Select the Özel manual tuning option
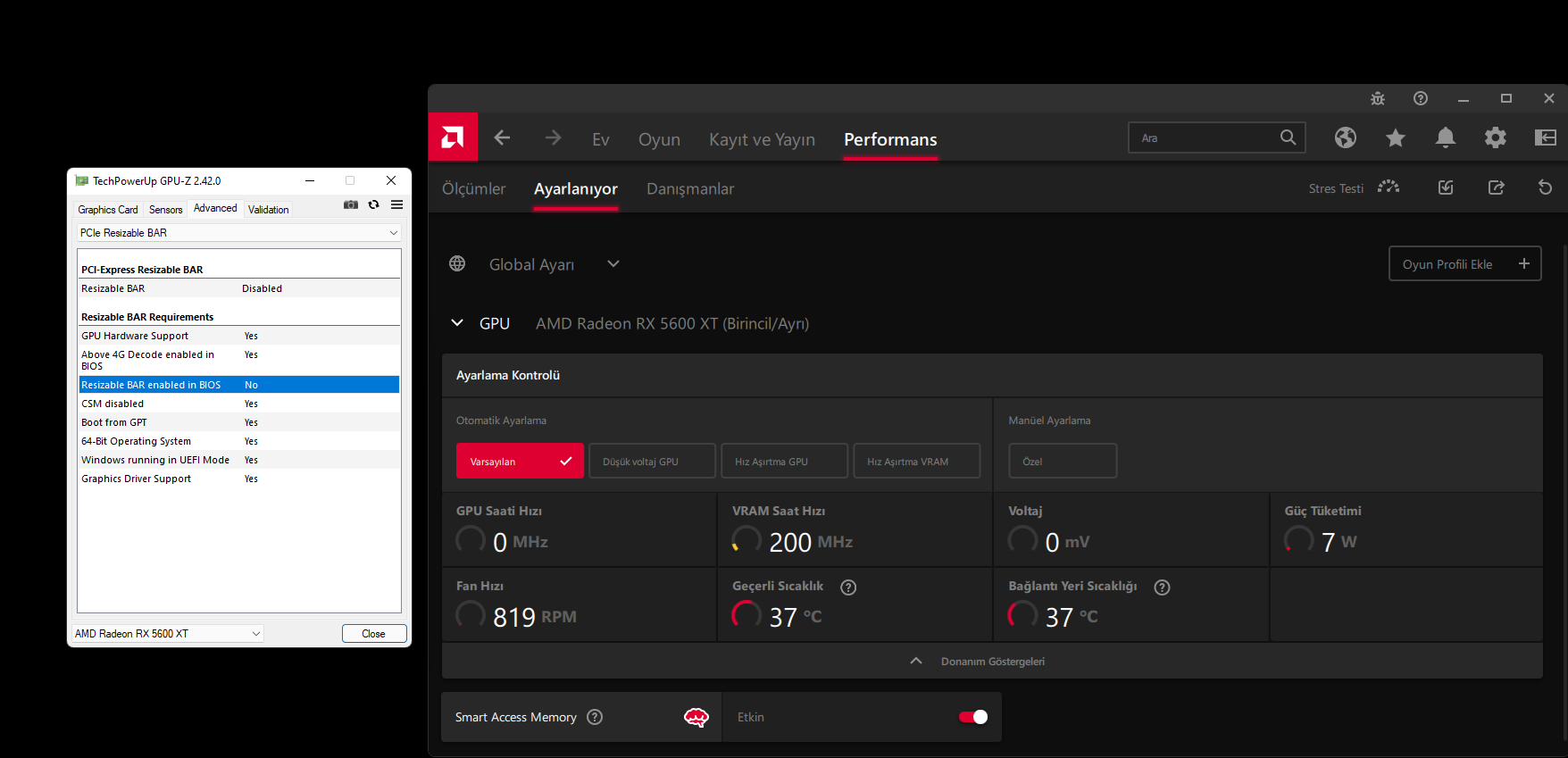Image resolution: width=1568 pixels, height=758 pixels. [1063, 461]
